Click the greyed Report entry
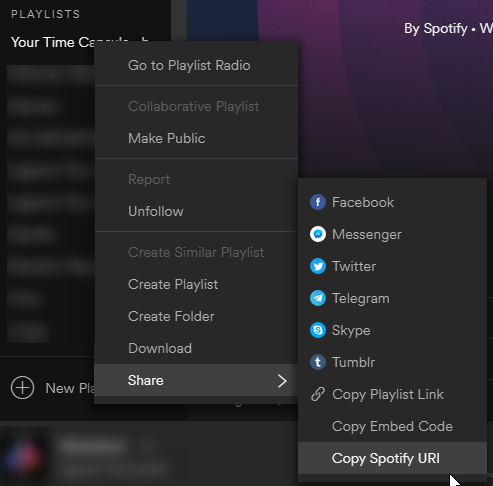This screenshot has width=493, height=486. pyautogui.click(x=196, y=179)
